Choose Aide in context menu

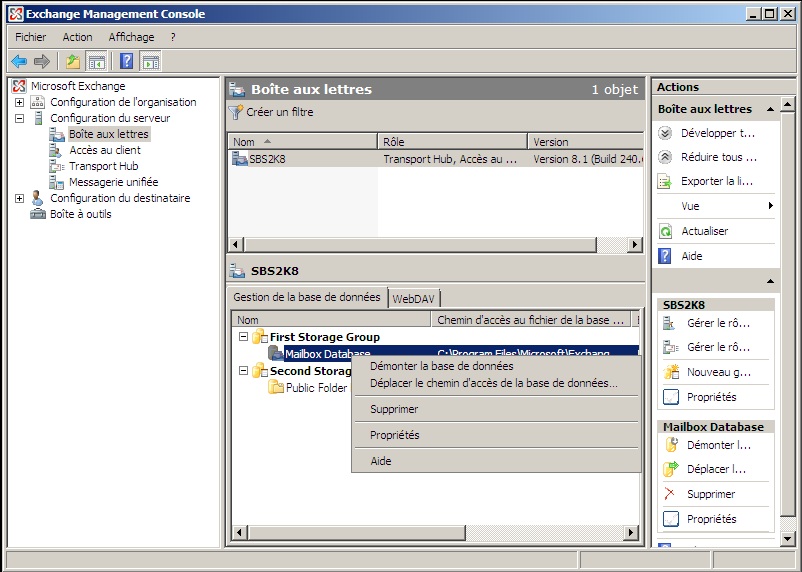pos(381,461)
